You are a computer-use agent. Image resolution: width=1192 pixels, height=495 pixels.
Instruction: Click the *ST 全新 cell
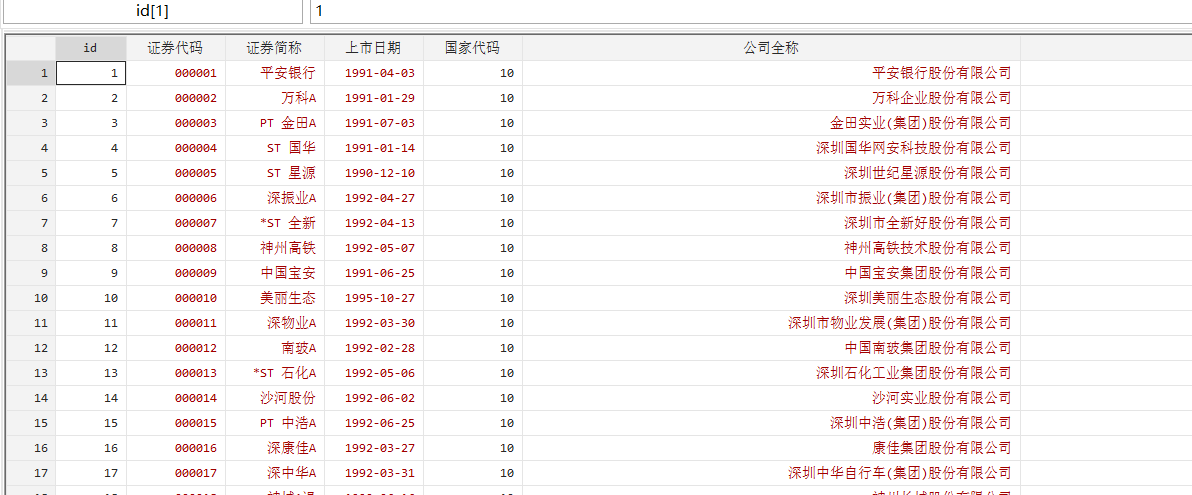coord(274,223)
